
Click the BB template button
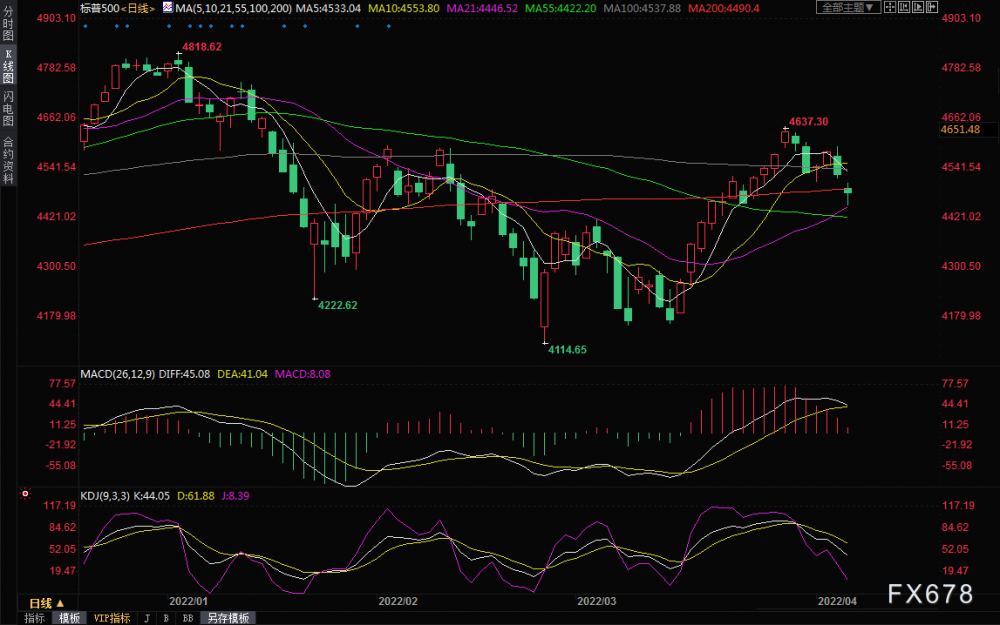[x=188, y=618]
